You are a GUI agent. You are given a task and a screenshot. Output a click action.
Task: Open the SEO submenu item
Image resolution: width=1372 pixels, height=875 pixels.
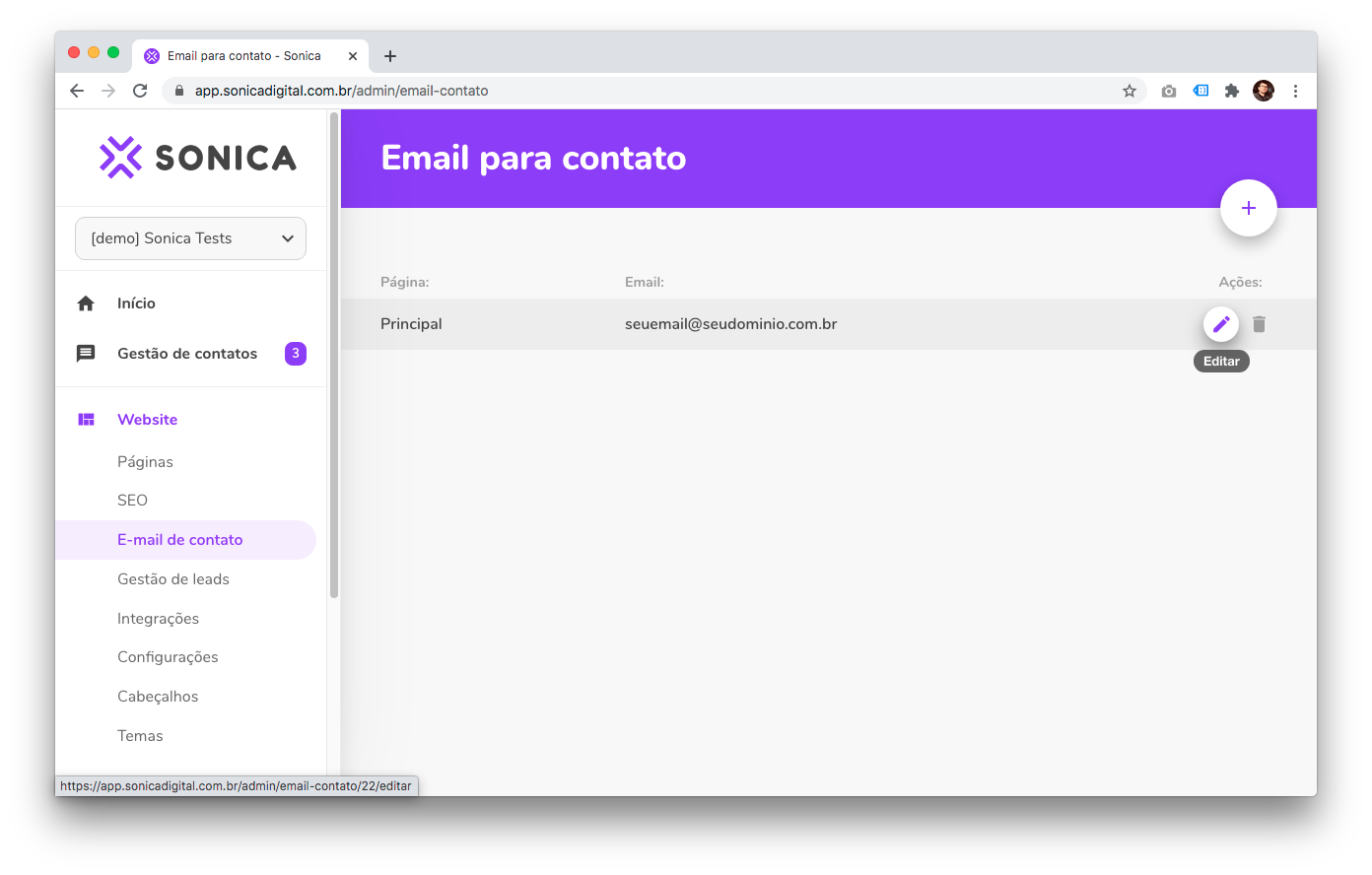[132, 501]
